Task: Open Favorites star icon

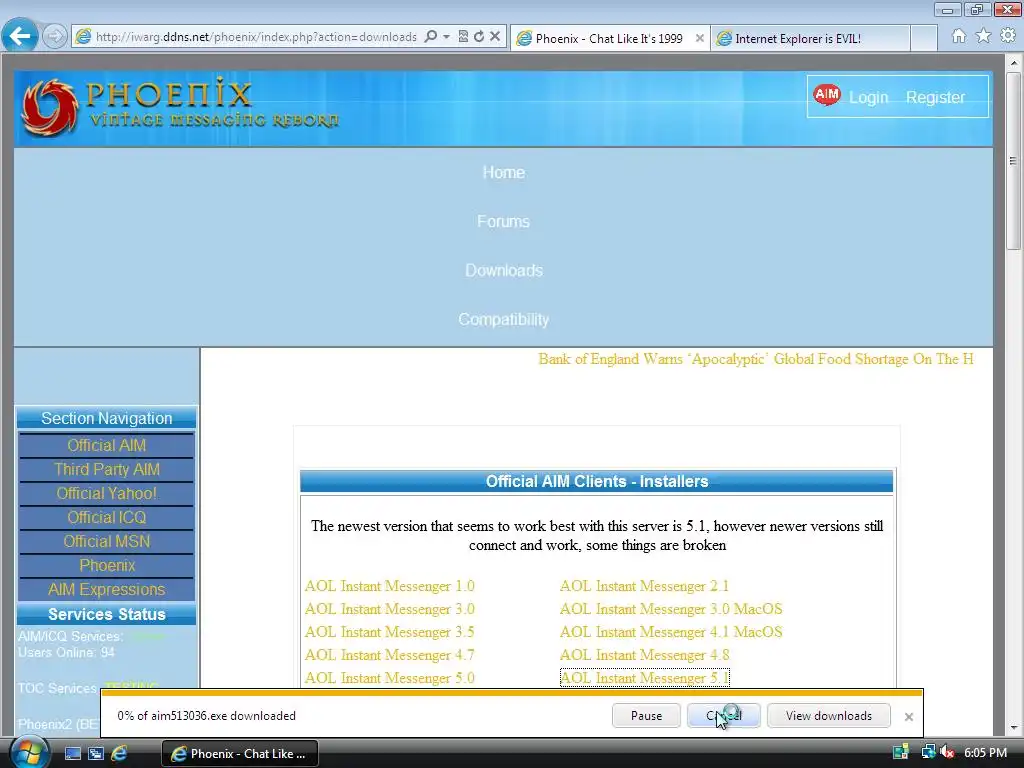Action: 983,36
